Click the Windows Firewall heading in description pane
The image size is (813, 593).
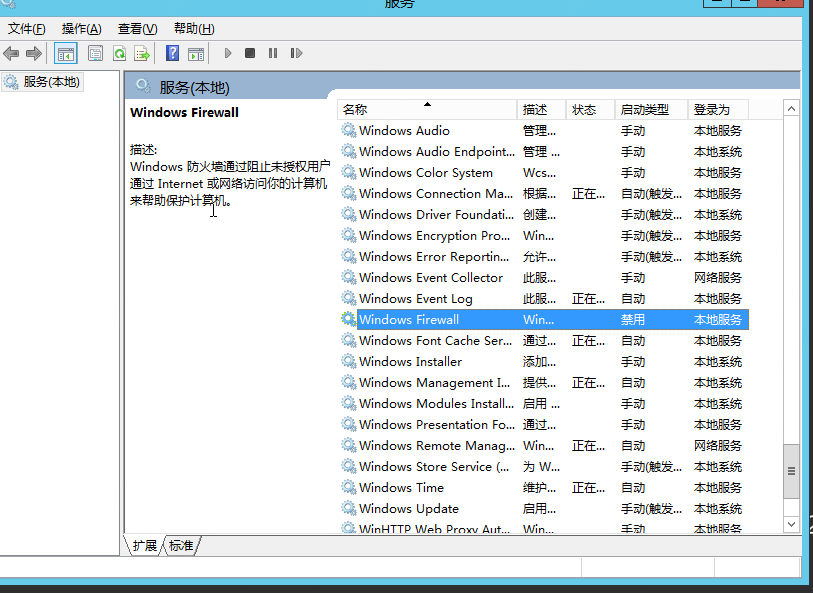click(184, 112)
